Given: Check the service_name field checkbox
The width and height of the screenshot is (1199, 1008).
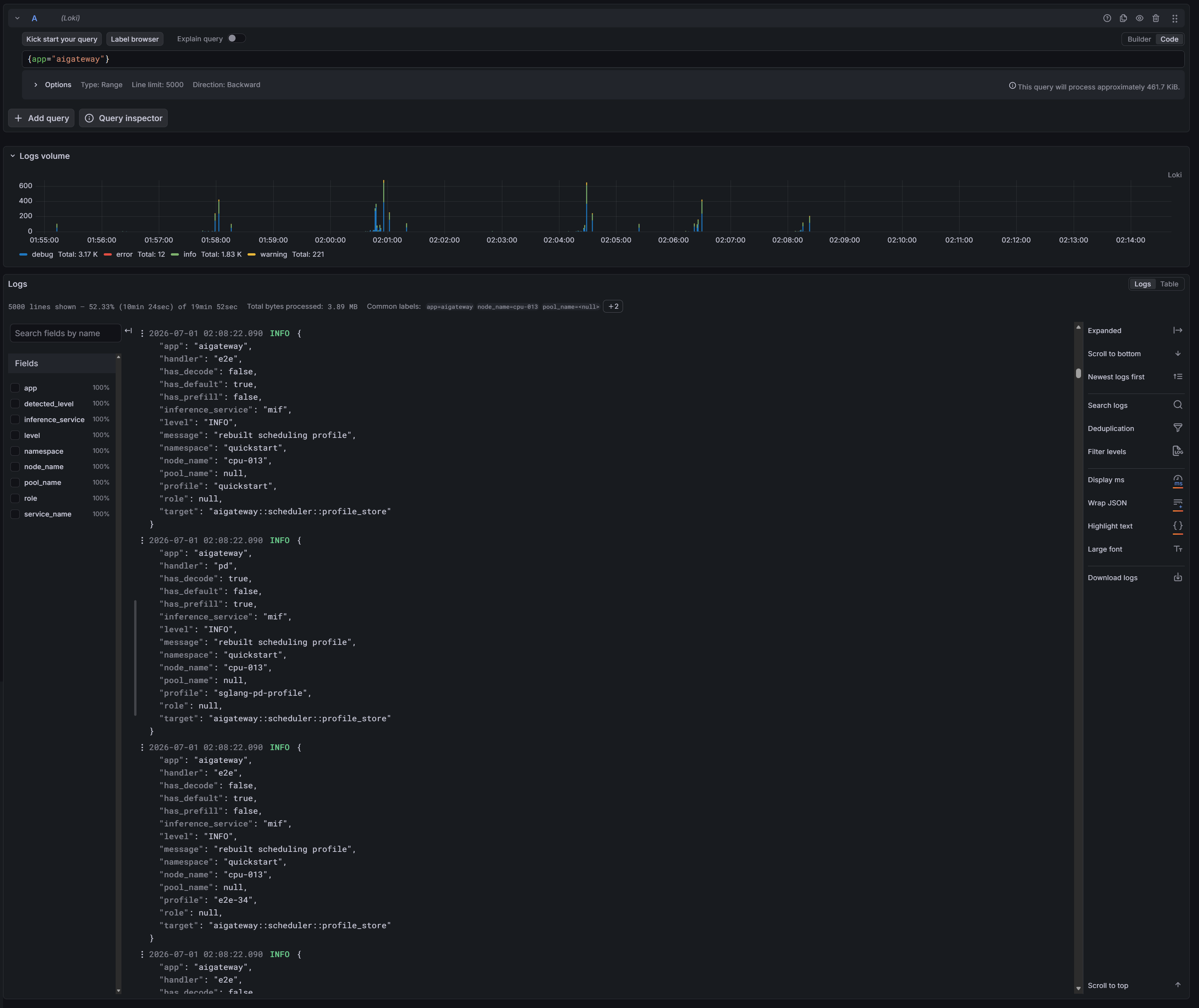Looking at the screenshot, I should (x=15, y=514).
